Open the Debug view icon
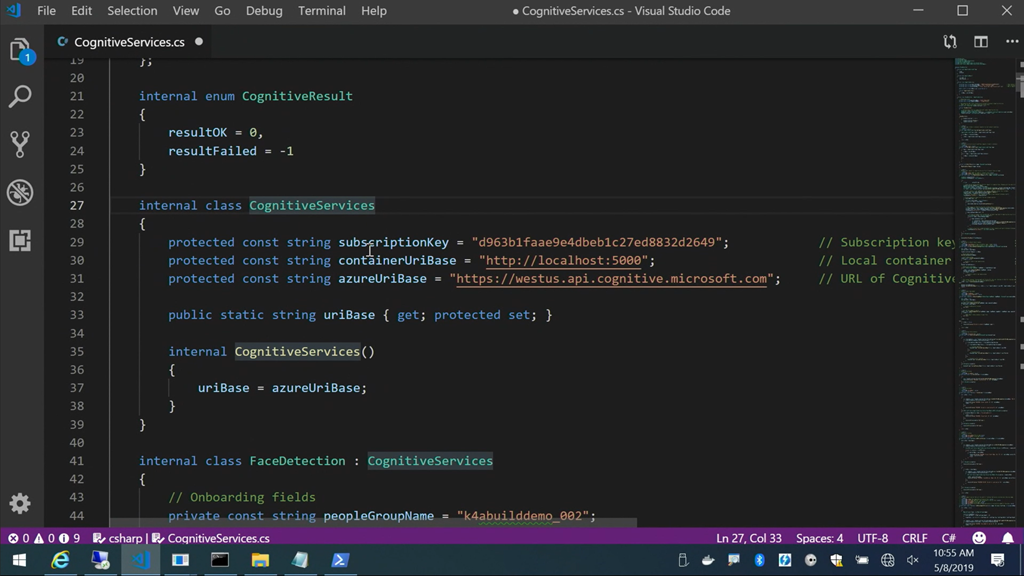Screen dimensions: 1024x576 pos(20,192)
